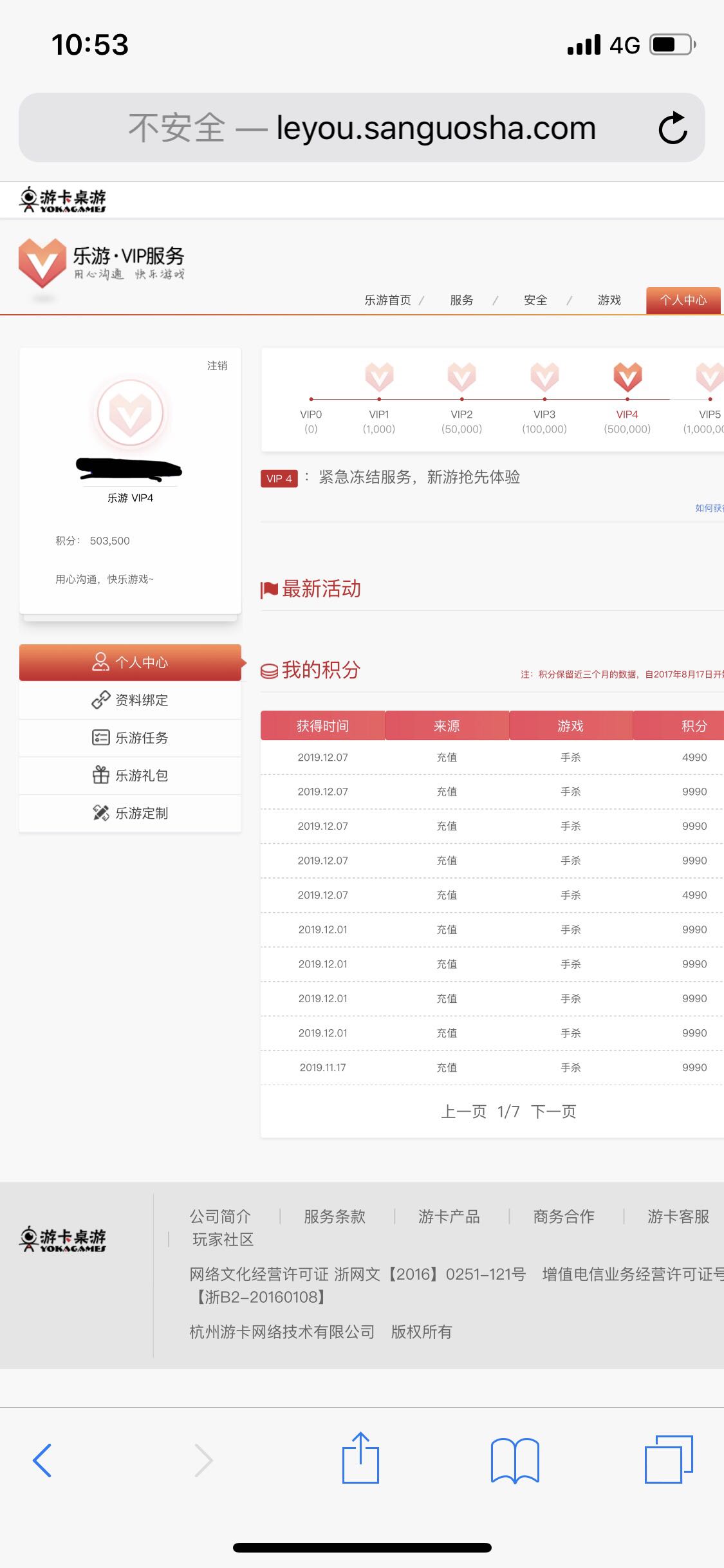Click the VIP5 heart badge icon
The width and height of the screenshot is (724, 1568).
tap(709, 377)
